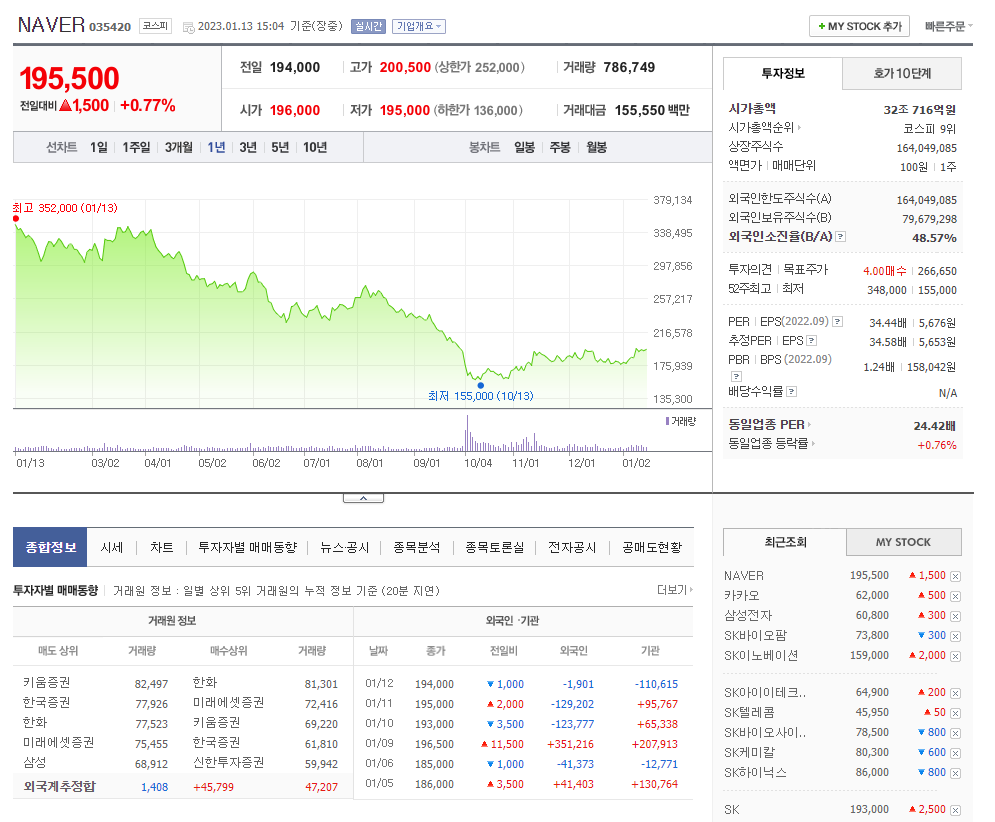This screenshot has height=822, width=995.
Task: Select the 종합정보 tab
Action: tap(50, 547)
